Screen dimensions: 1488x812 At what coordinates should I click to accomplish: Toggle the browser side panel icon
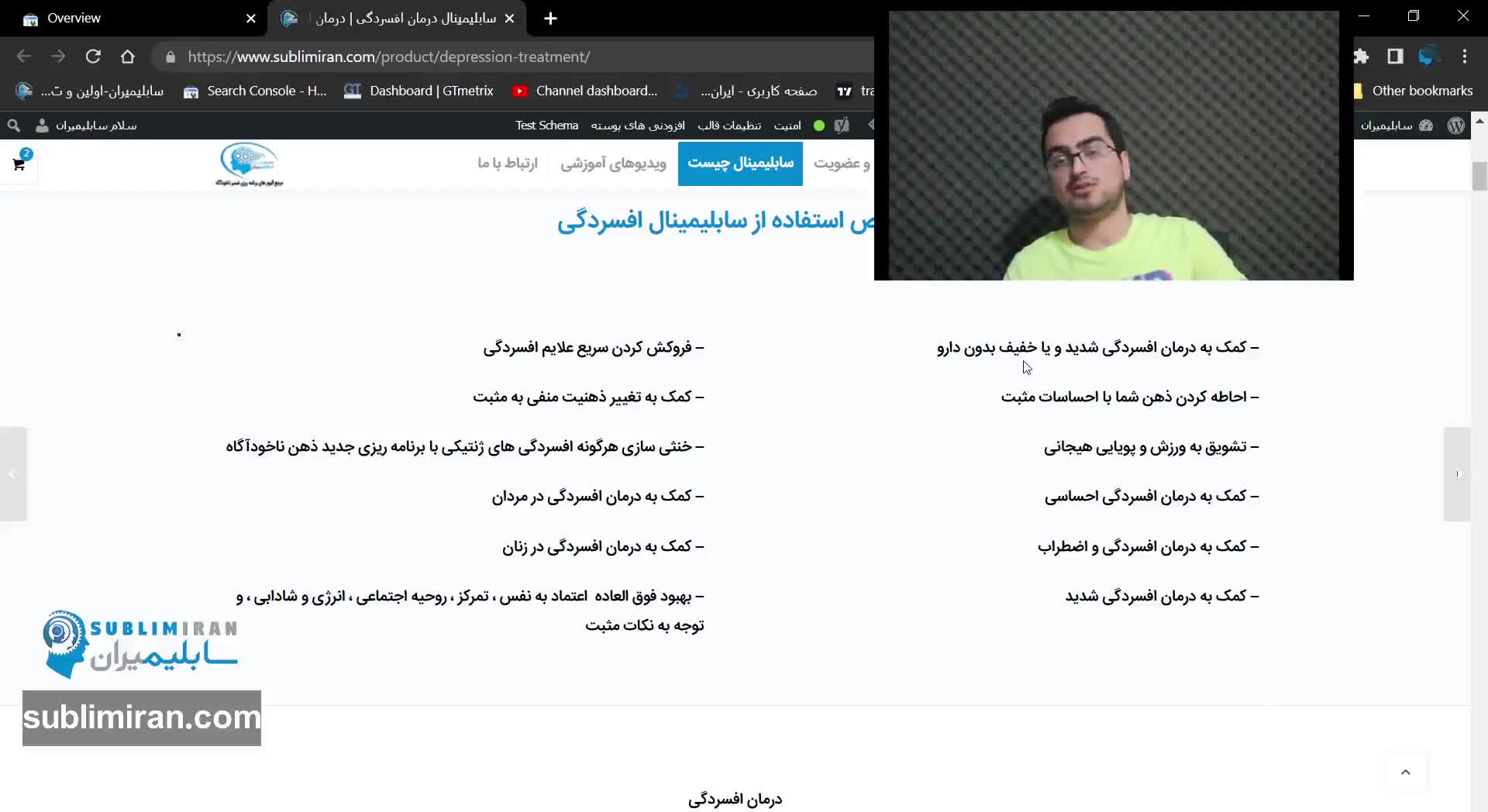(x=1395, y=57)
